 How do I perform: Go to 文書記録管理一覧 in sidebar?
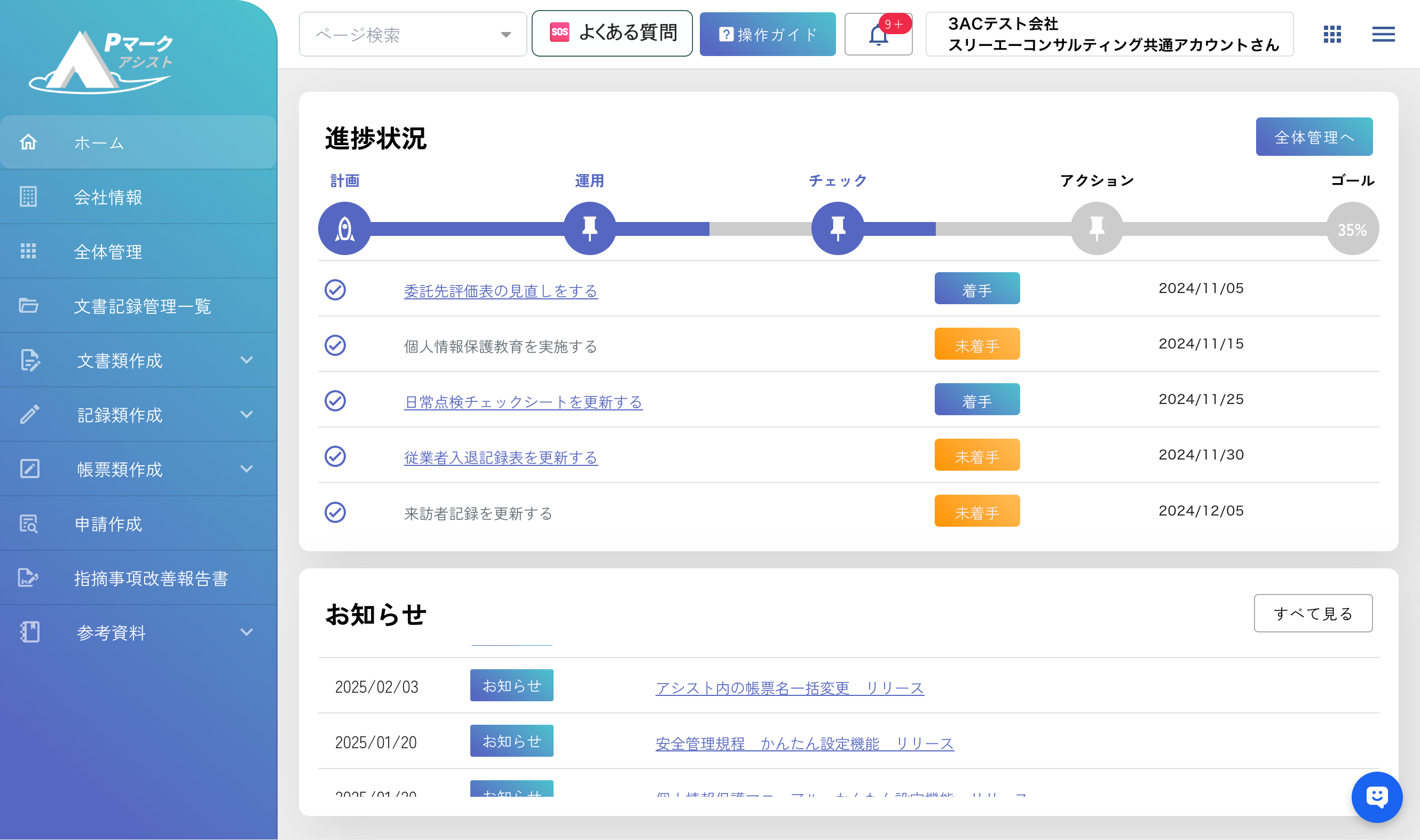pyautogui.click(x=141, y=306)
